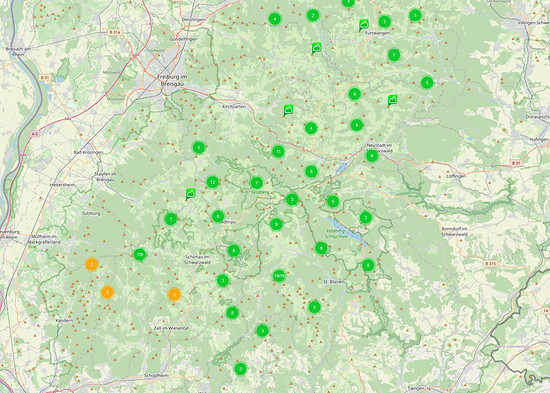Open the orange 2 cluster south of Sulzburg
This screenshot has height=393, width=550.
click(x=92, y=264)
